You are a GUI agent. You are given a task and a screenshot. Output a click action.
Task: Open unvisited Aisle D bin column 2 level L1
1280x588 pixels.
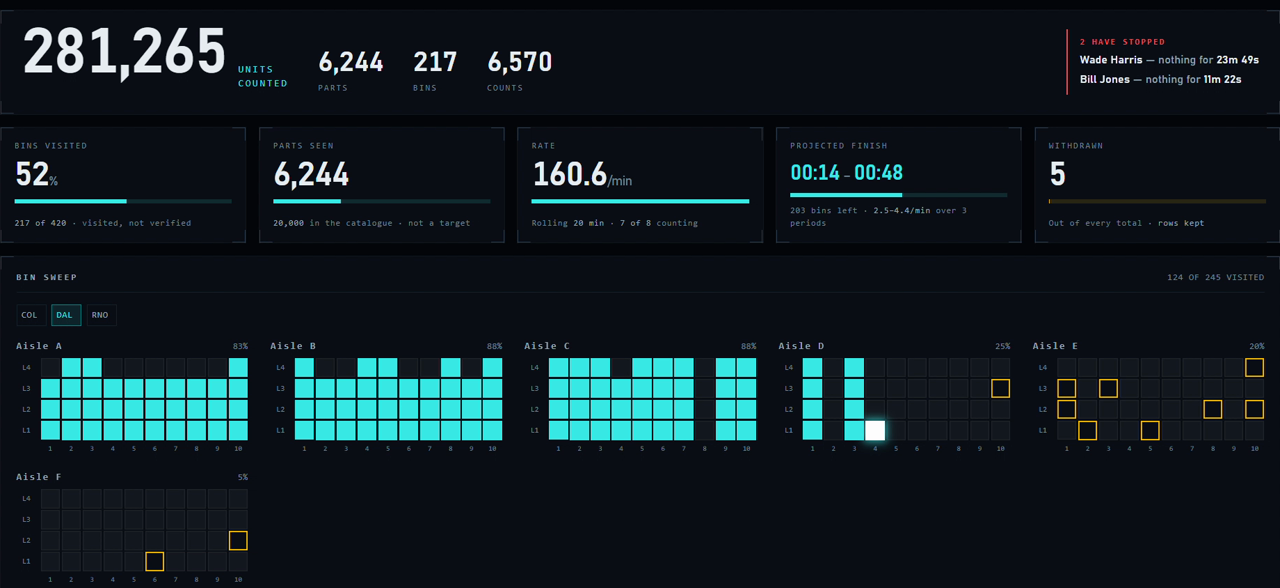pyautogui.click(x=833, y=430)
